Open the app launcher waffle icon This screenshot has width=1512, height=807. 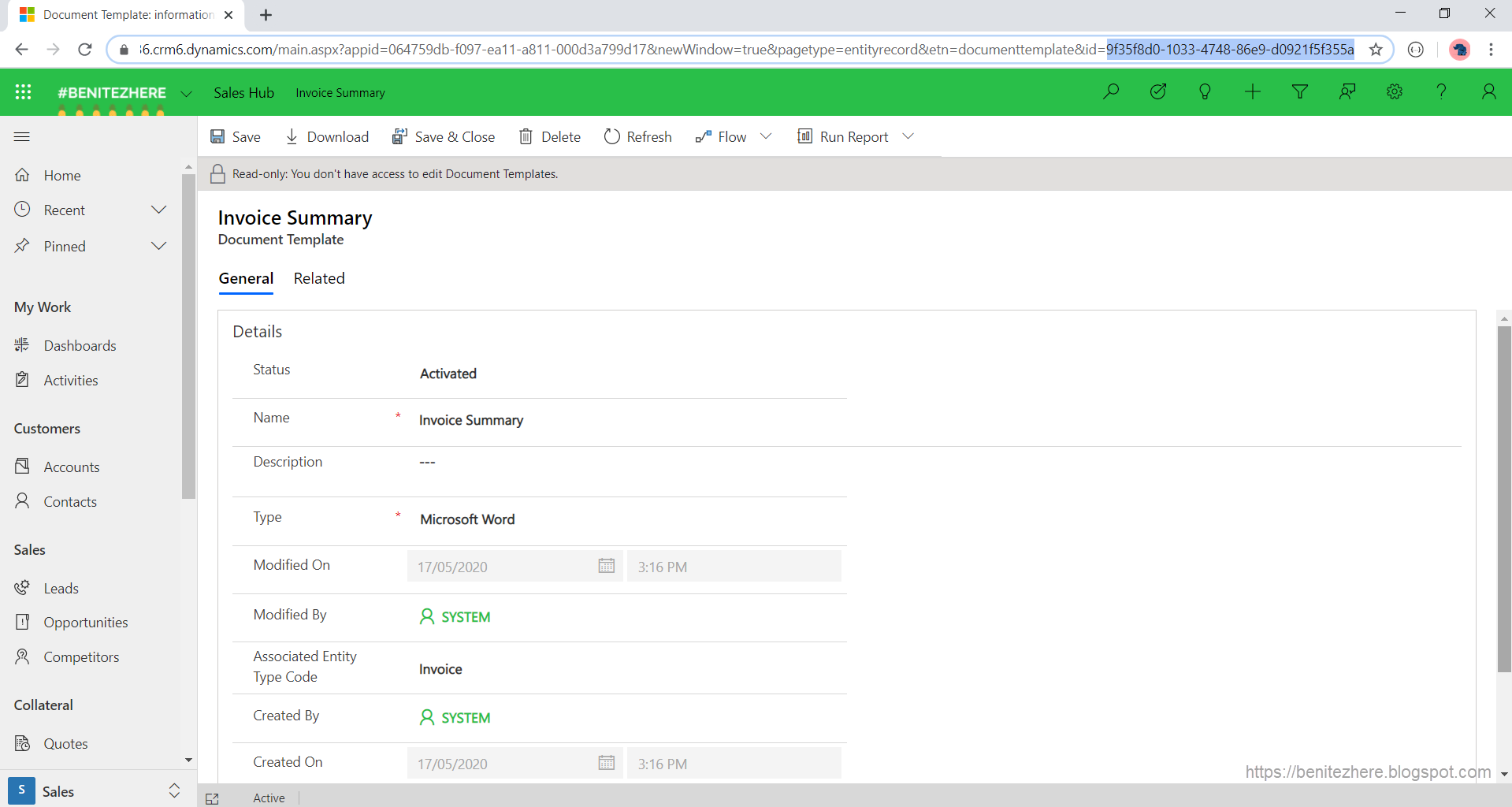[x=24, y=92]
